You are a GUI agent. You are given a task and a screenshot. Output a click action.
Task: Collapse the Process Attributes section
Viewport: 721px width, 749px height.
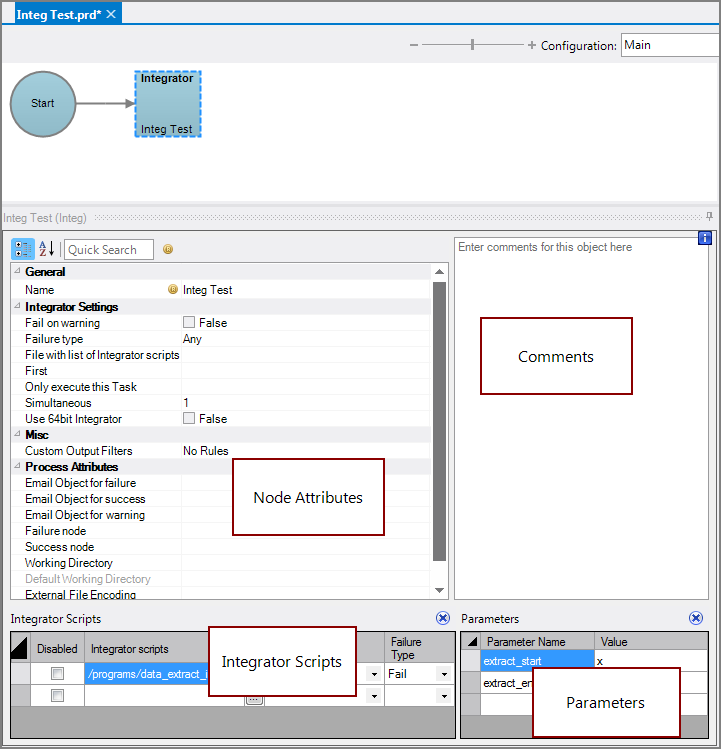click(17, 466)
